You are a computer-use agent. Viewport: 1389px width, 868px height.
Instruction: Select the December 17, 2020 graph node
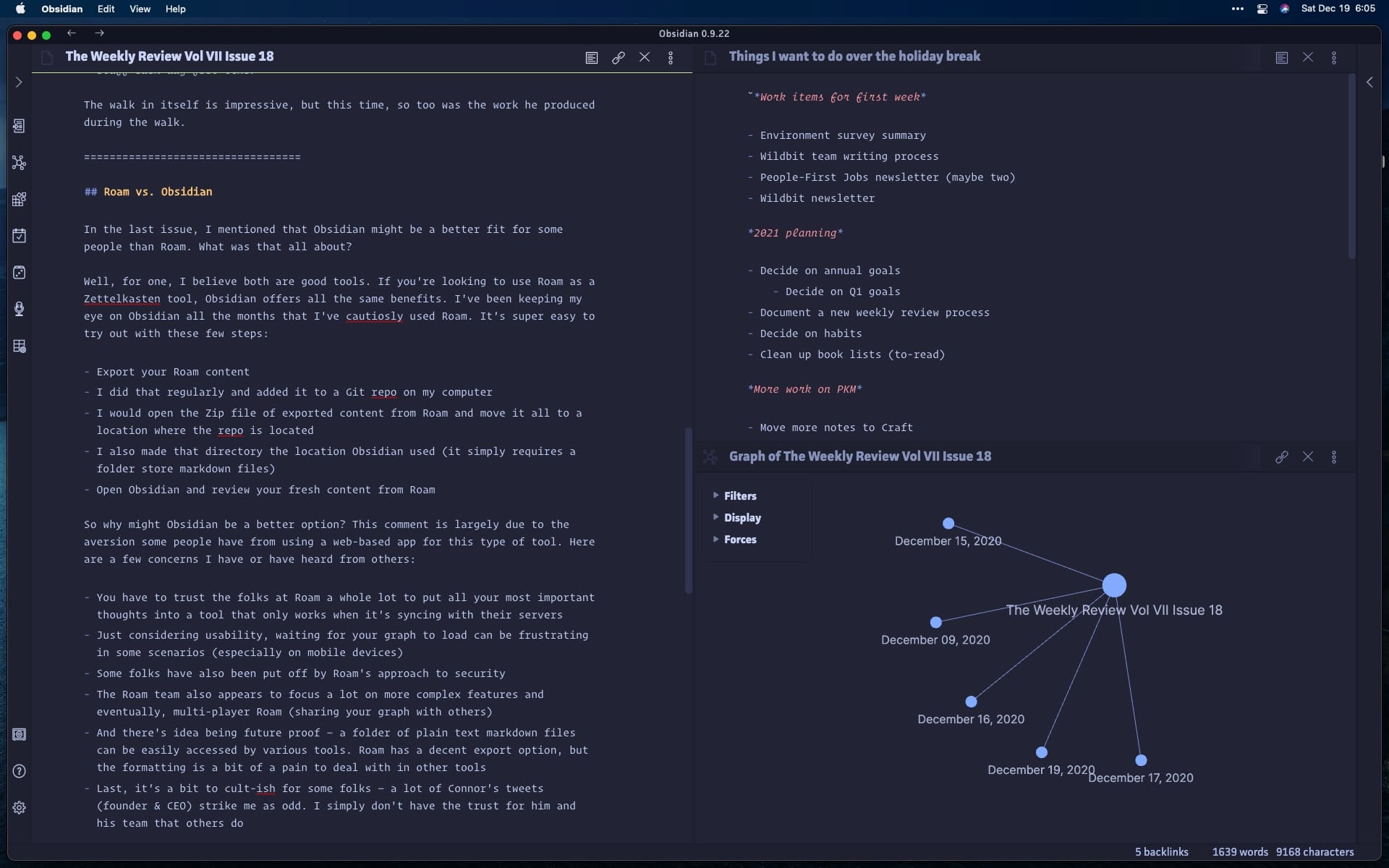pos(1141,760)
